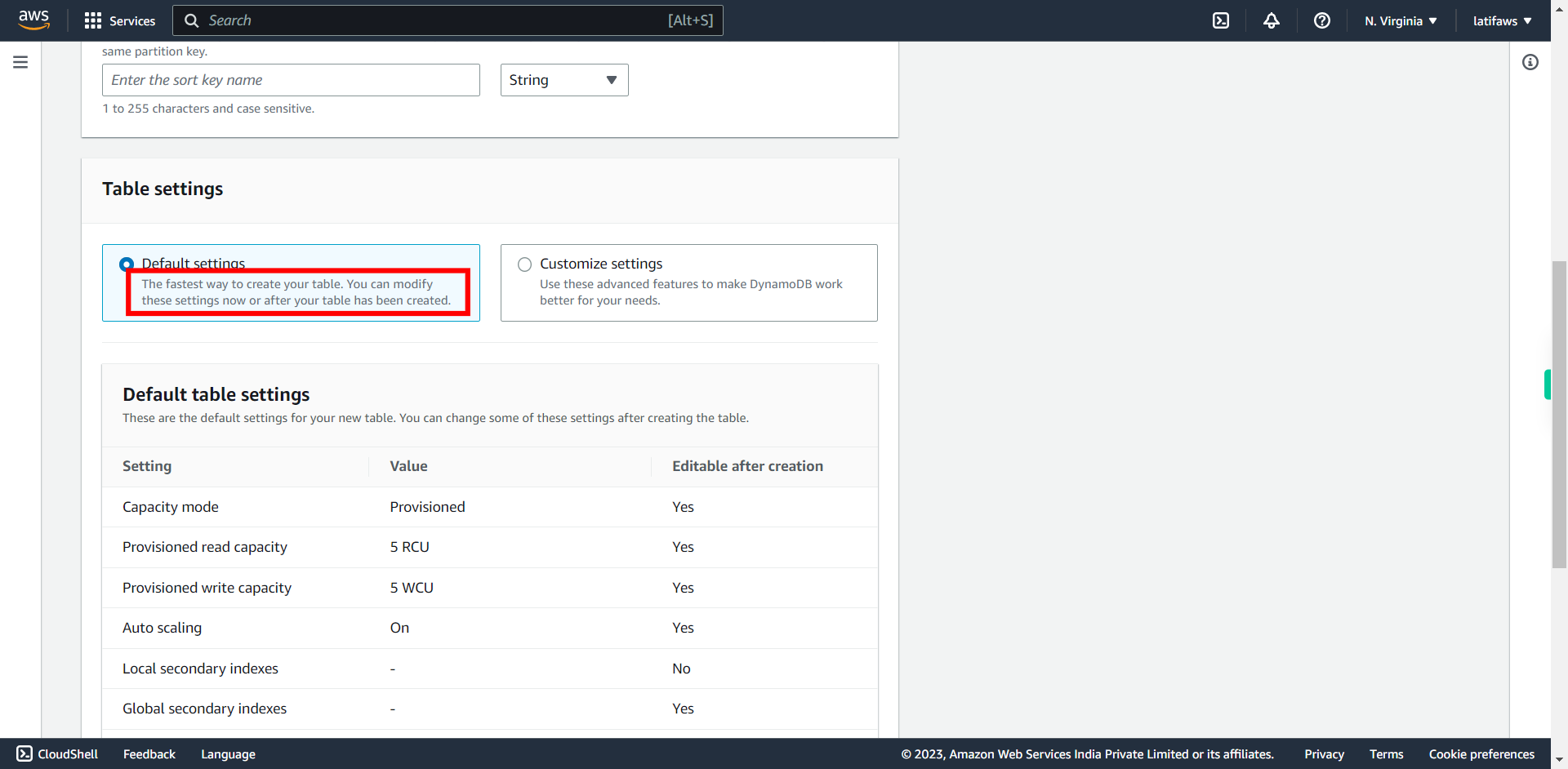
Task: Open the info panel icon
Action: 1530,62
